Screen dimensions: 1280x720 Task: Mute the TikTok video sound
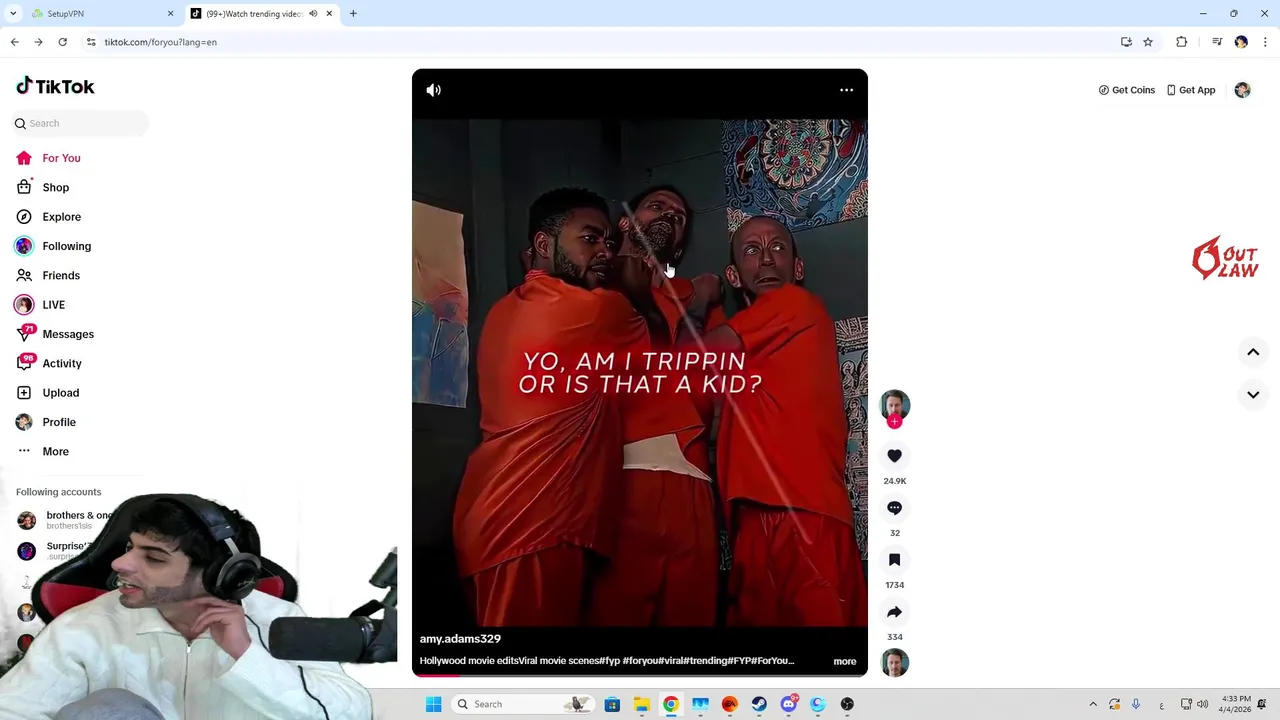click(433, 90)
